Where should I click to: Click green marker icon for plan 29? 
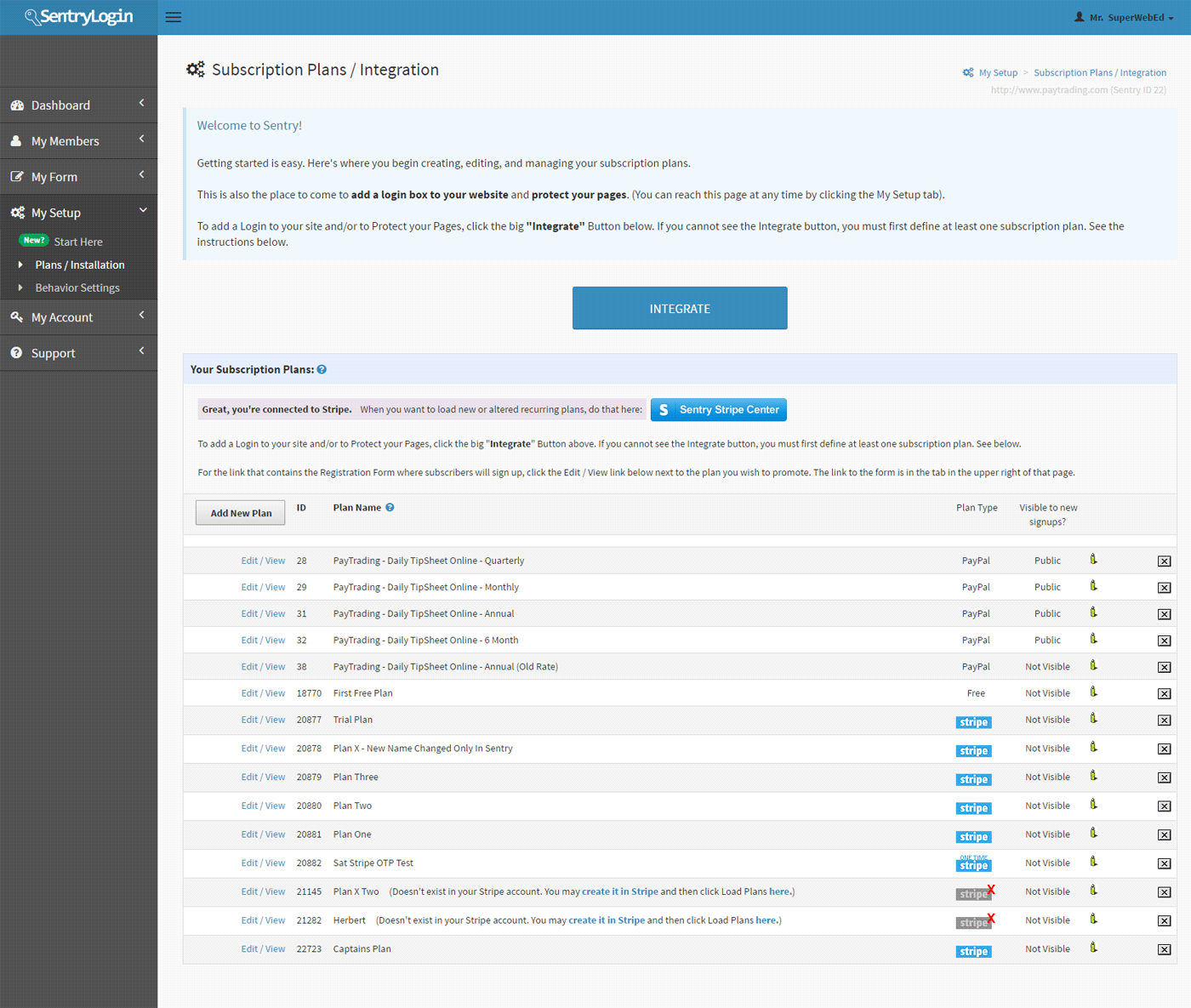coord(1094,585)
